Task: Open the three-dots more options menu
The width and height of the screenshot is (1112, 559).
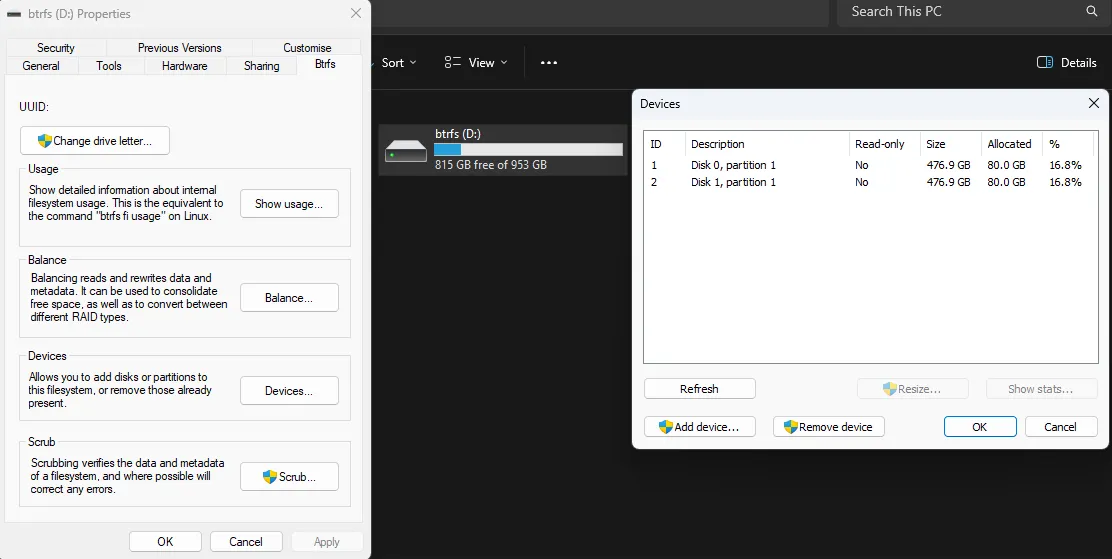Action: click(549, 62)
